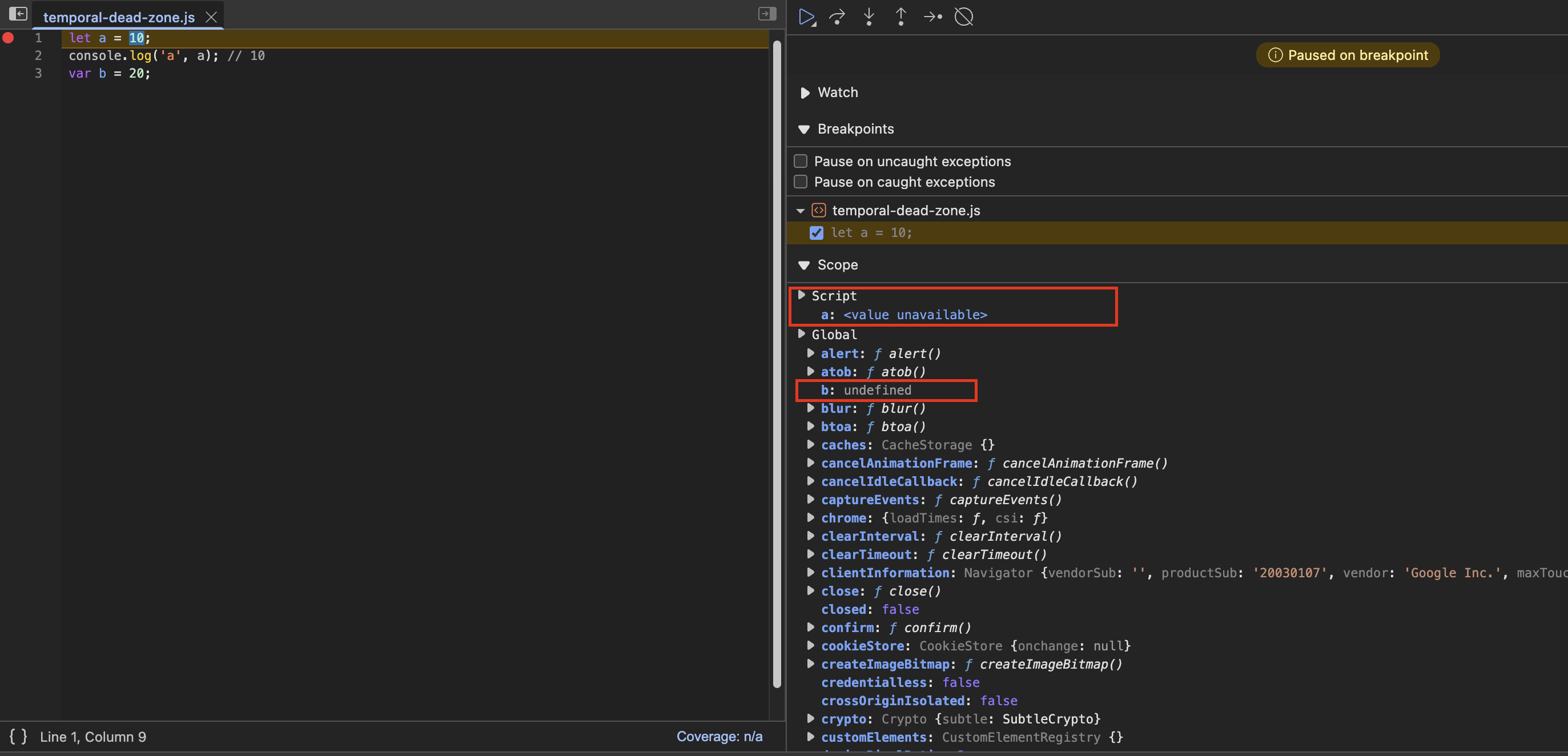Click the console.log code line
Screen dimensions: 1568x756
(x=167, y=55)
